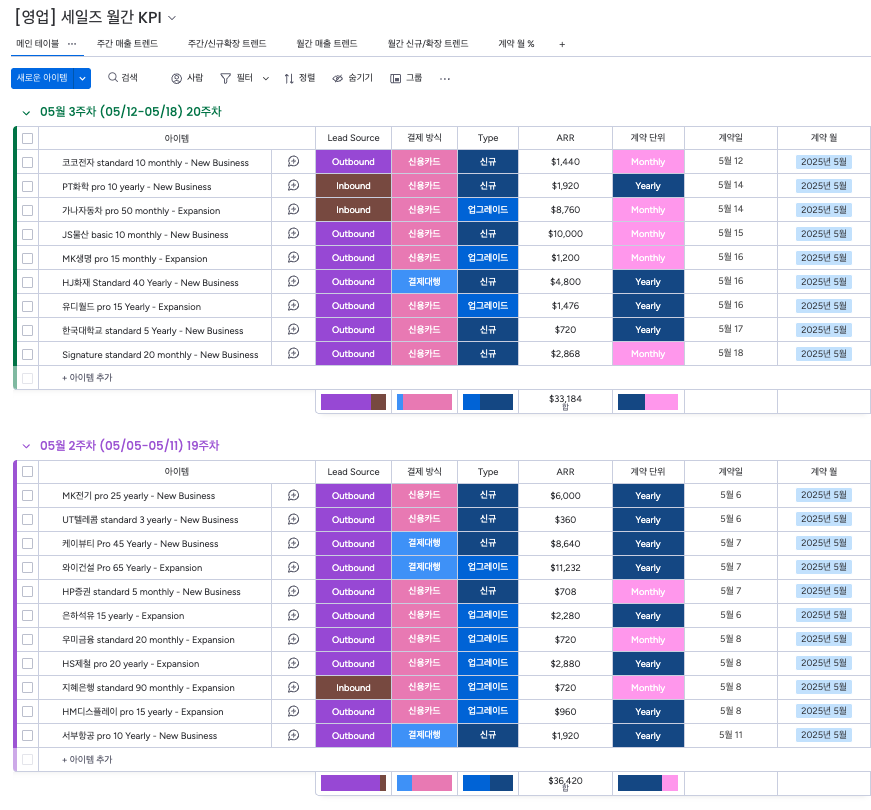Open the new item dropdown arrow
The image size is (871, 810).
83,78
